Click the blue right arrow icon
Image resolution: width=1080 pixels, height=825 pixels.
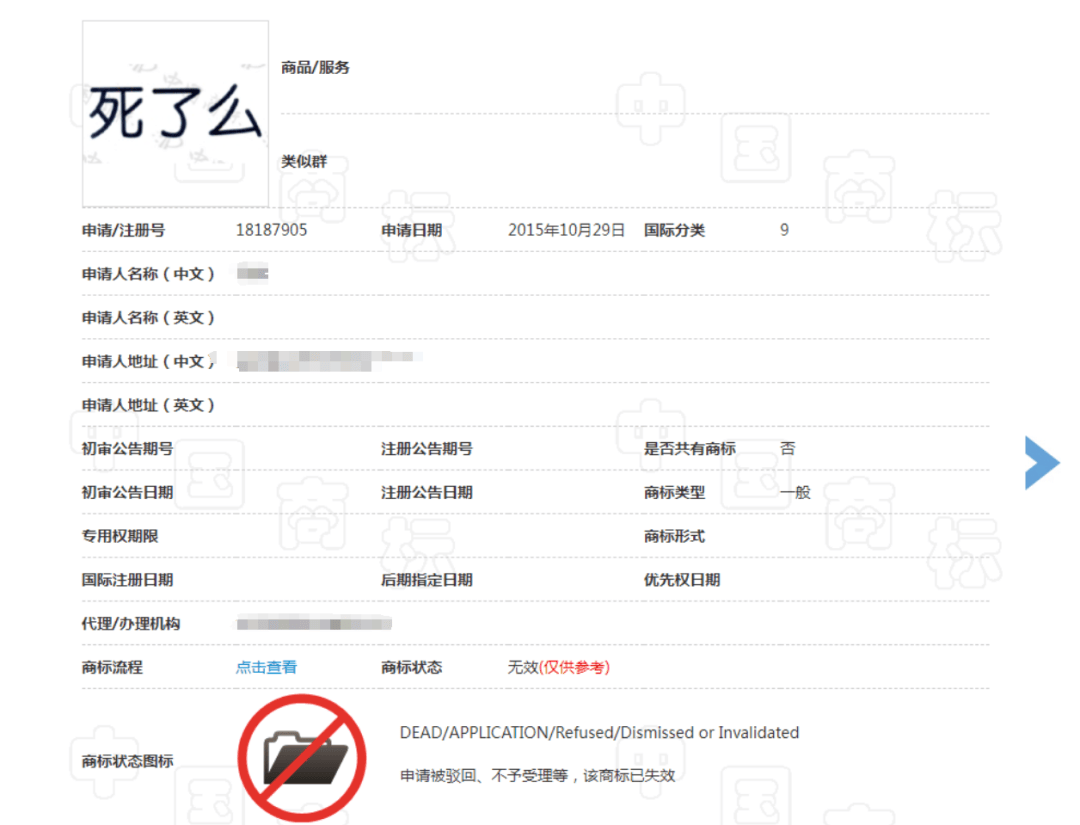pos(1042,463)
